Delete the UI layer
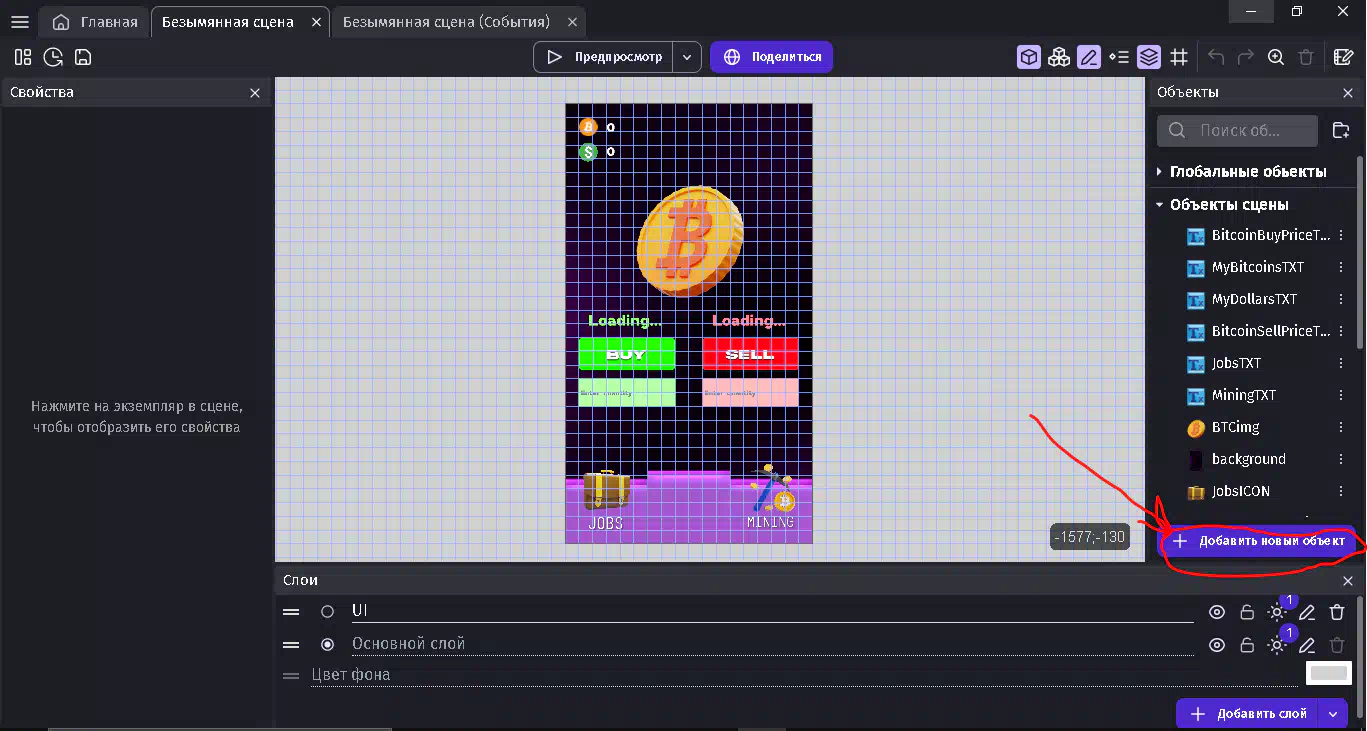Image resolution: width=1367 pixels, height=731 pixels. (1337, 612)
